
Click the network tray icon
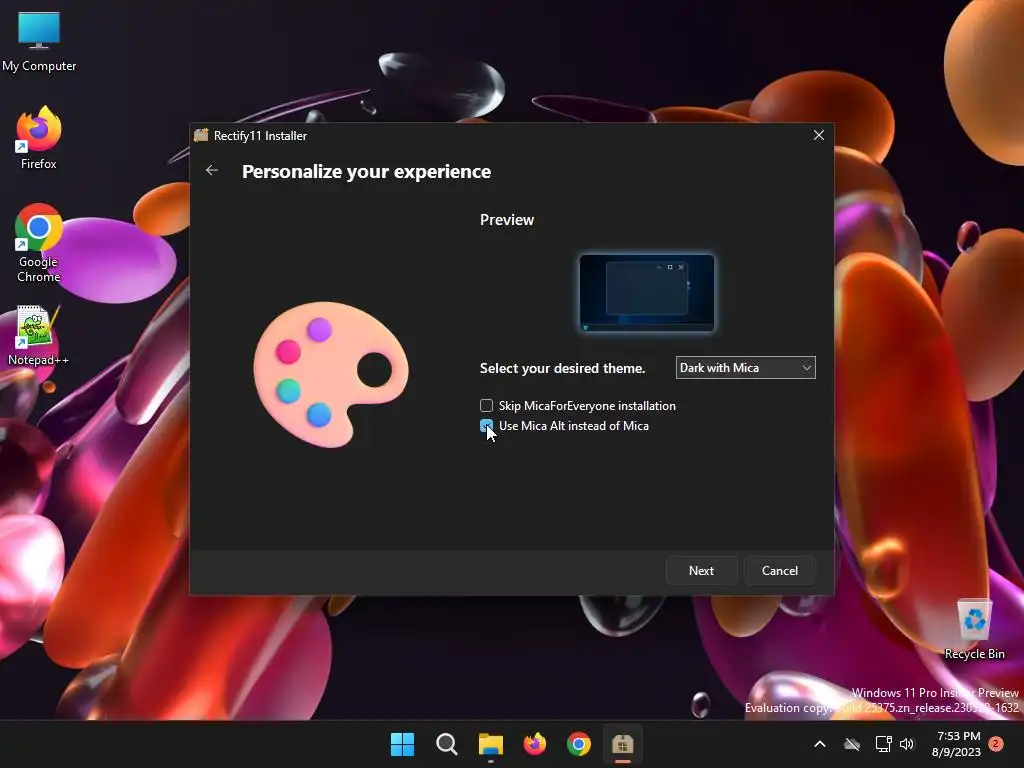884,744
